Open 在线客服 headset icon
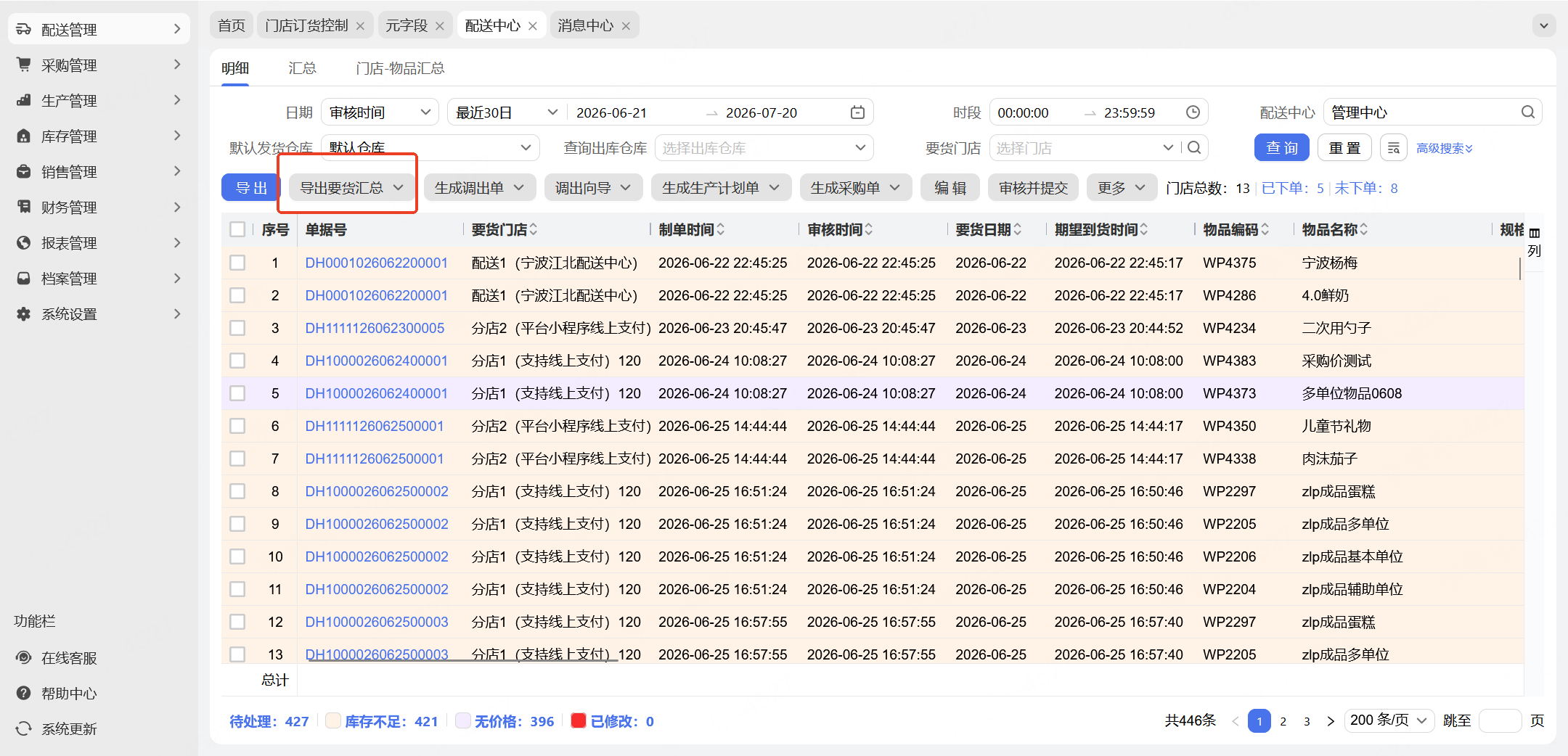 [24, 658]
